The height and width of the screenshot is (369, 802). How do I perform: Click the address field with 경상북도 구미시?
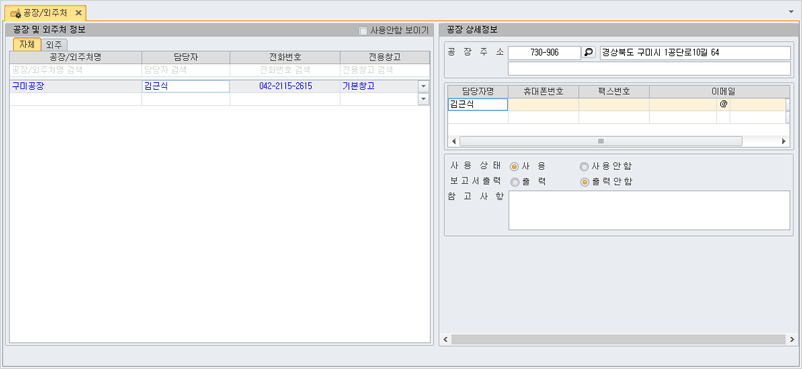(695, 52)
